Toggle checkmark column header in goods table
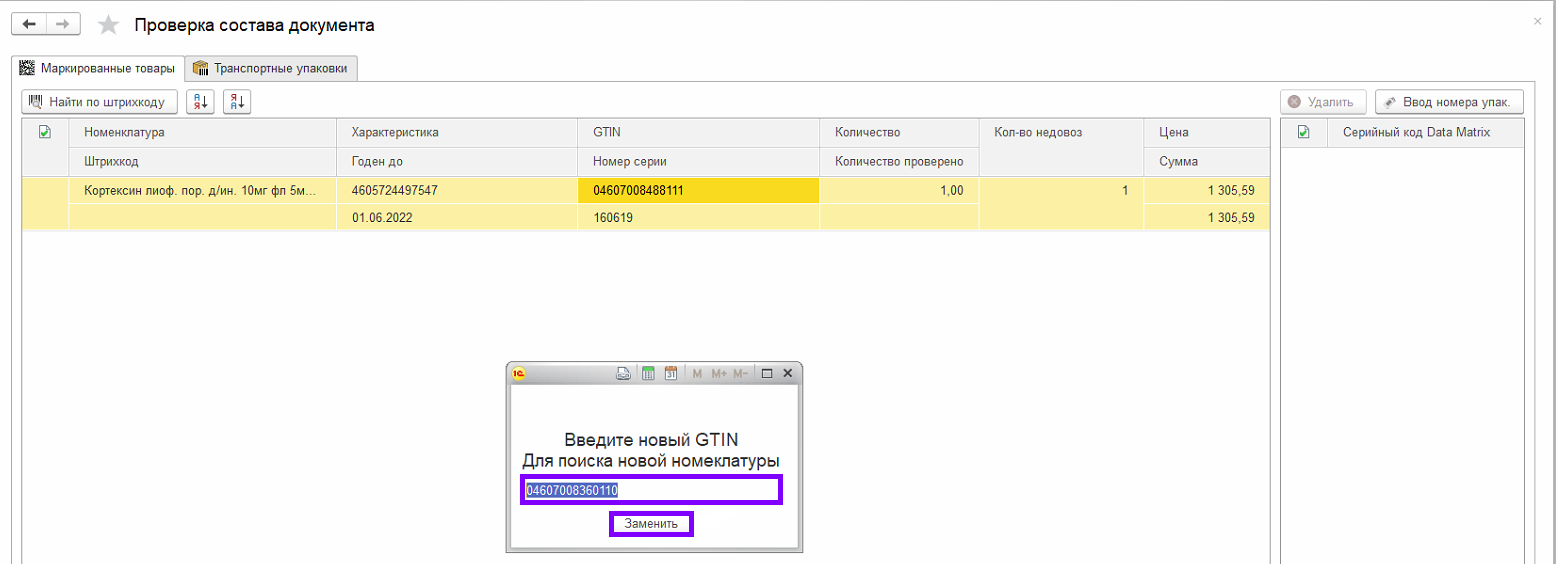 44,132
